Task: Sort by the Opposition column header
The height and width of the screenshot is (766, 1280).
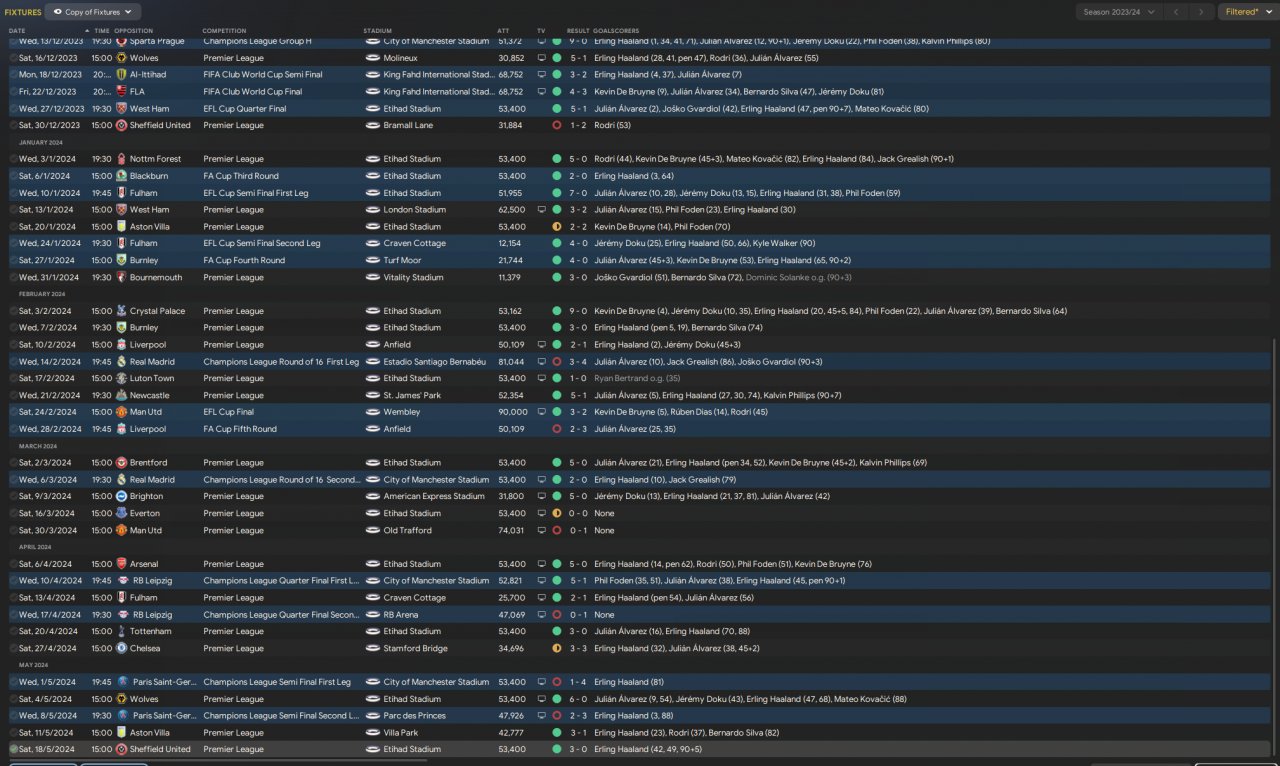Action: tap(134, 31)
